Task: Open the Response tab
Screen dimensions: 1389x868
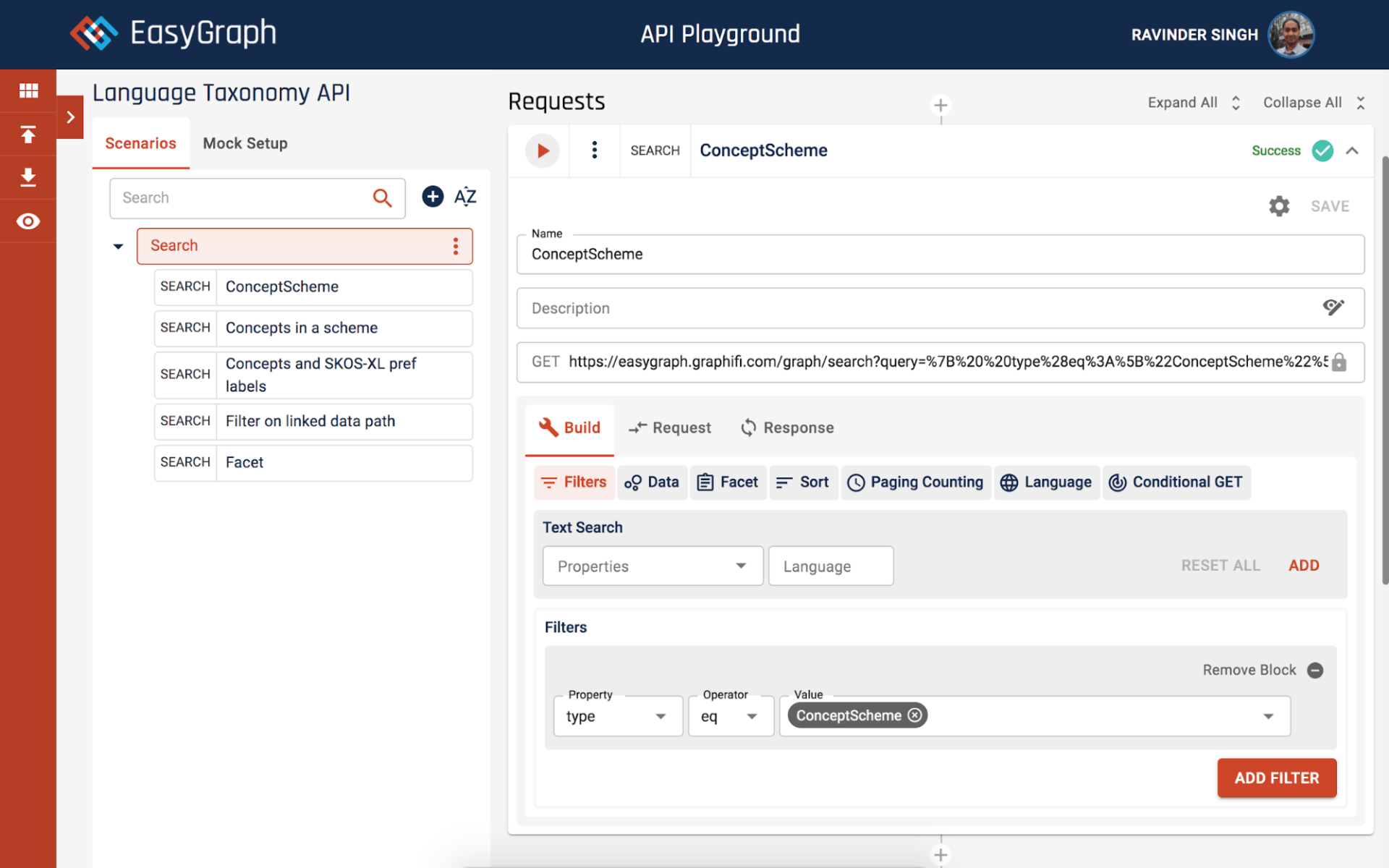Action: click(787, 428)
